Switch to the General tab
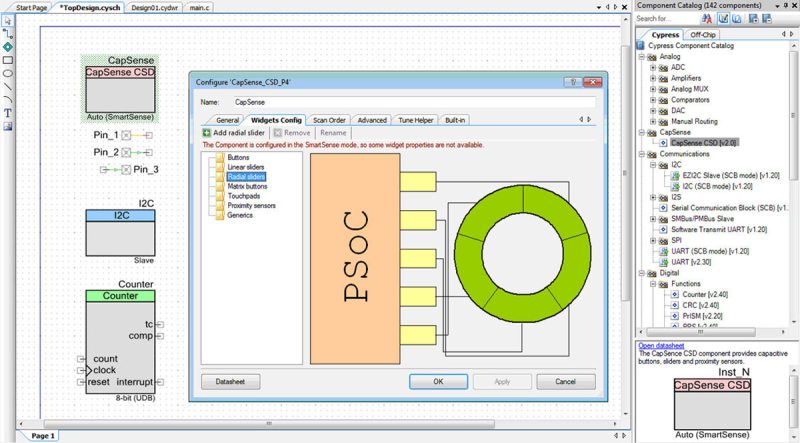800x443 pixels. tap(227, 120)
